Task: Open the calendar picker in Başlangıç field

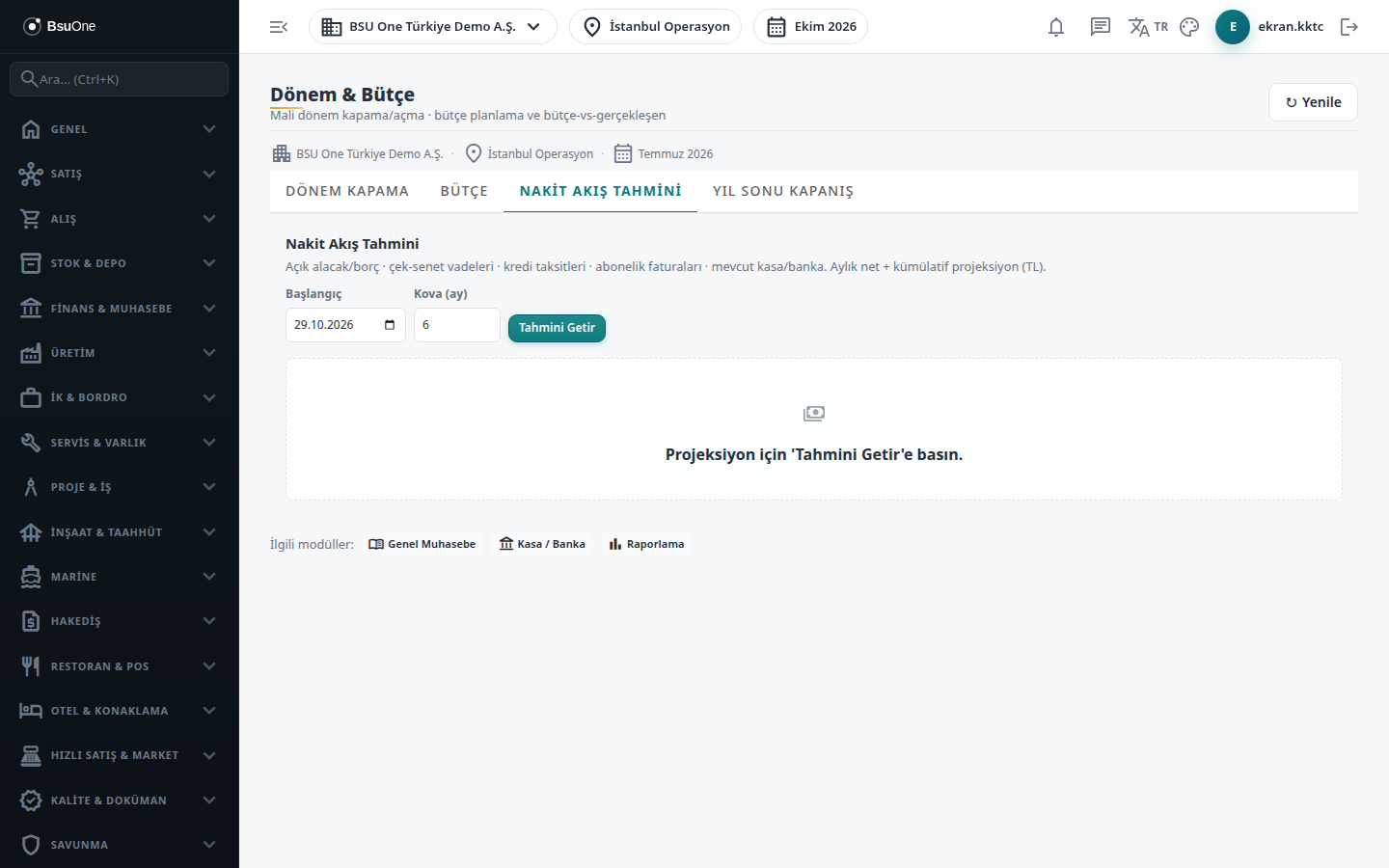Action: point(390,325)
